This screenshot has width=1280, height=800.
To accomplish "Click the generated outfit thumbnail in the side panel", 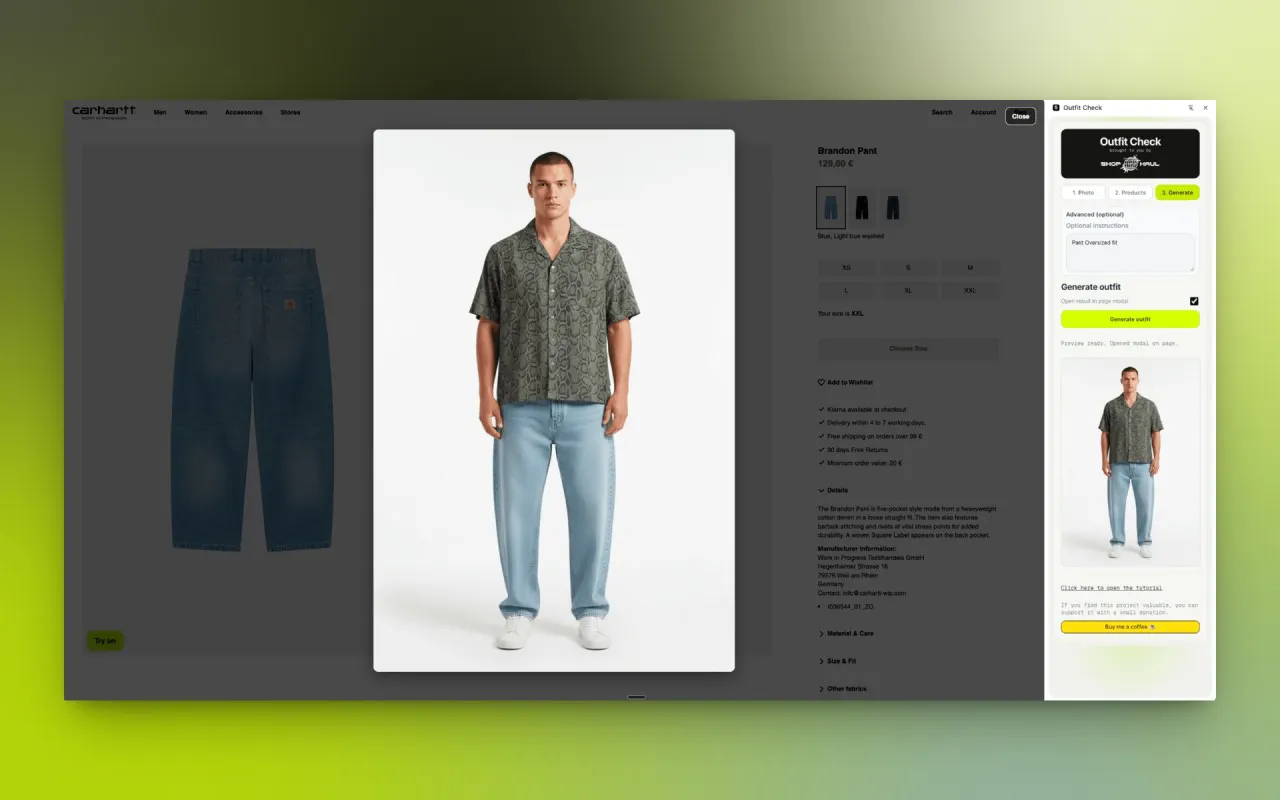I will click(x=1130, y=463).
